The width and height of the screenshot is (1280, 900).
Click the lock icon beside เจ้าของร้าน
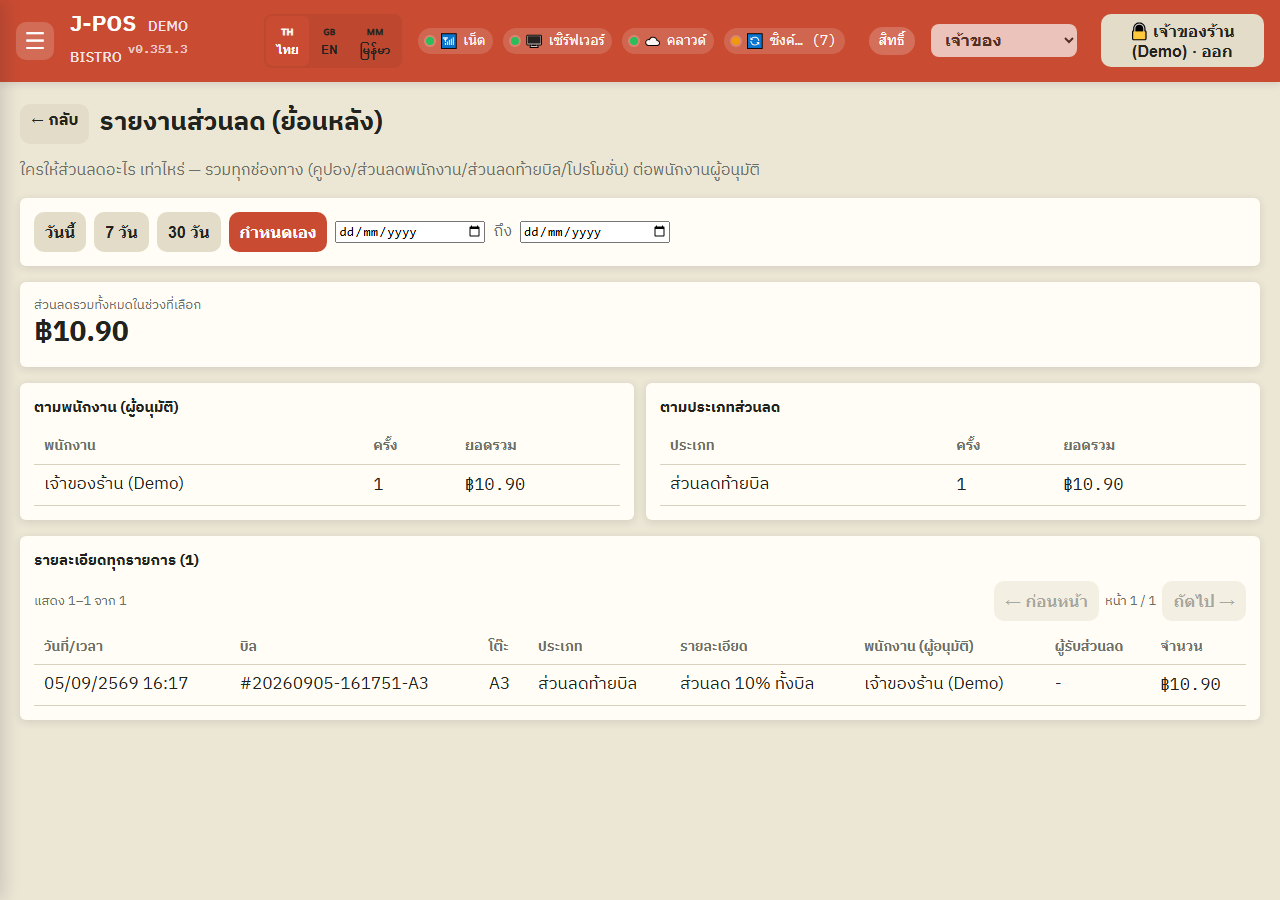click(x=1139, y=31)
